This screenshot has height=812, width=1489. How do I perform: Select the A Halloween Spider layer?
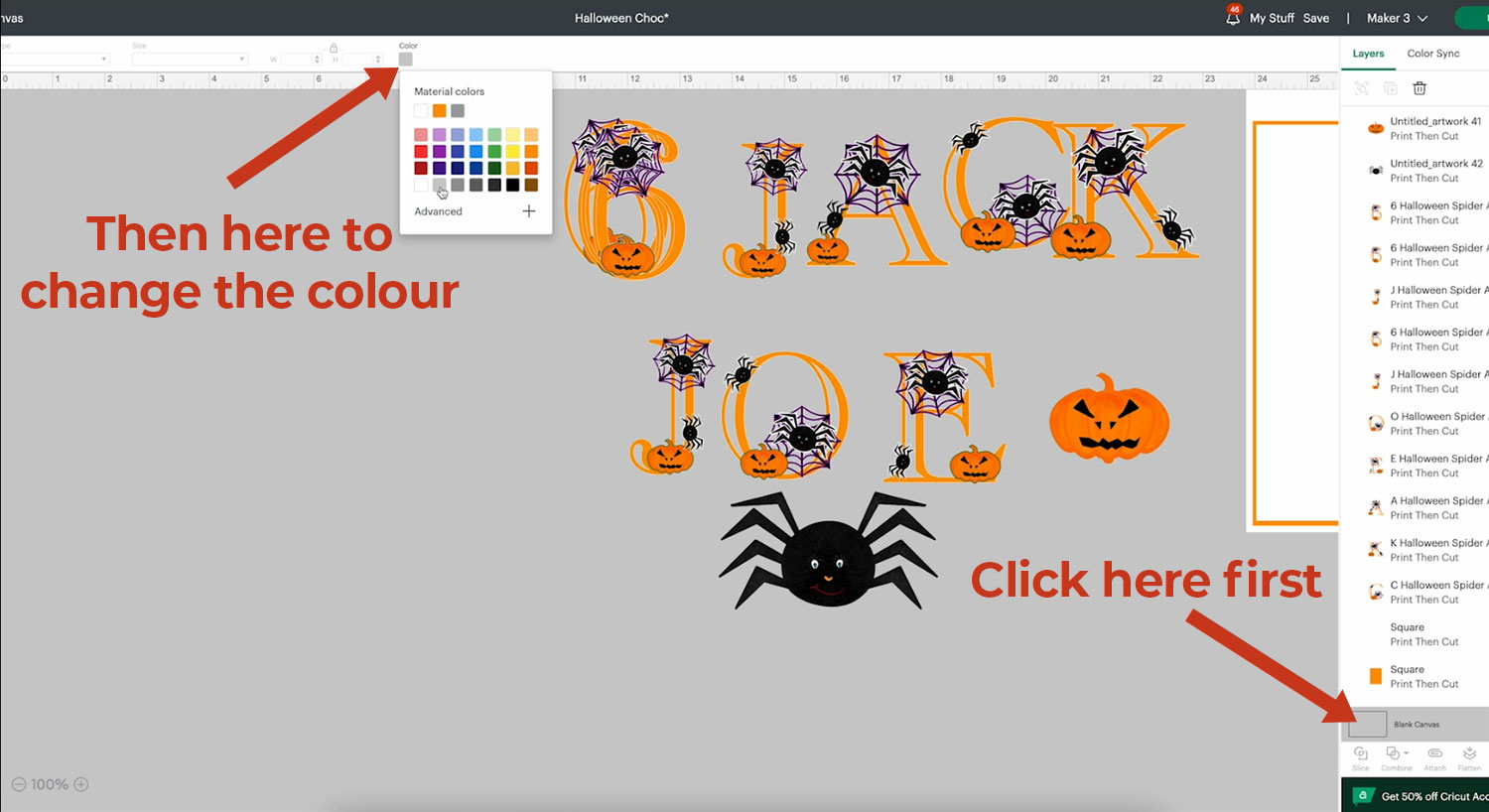(x=1416, y=507)
